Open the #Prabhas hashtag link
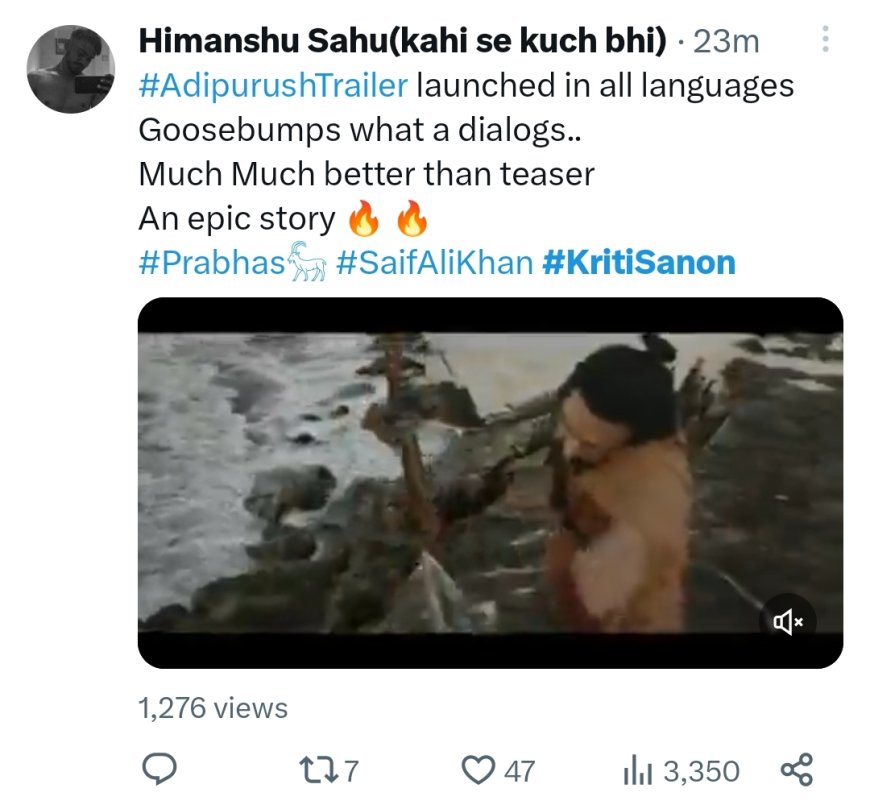Screen dimensions: 870x805 (211, 262)
